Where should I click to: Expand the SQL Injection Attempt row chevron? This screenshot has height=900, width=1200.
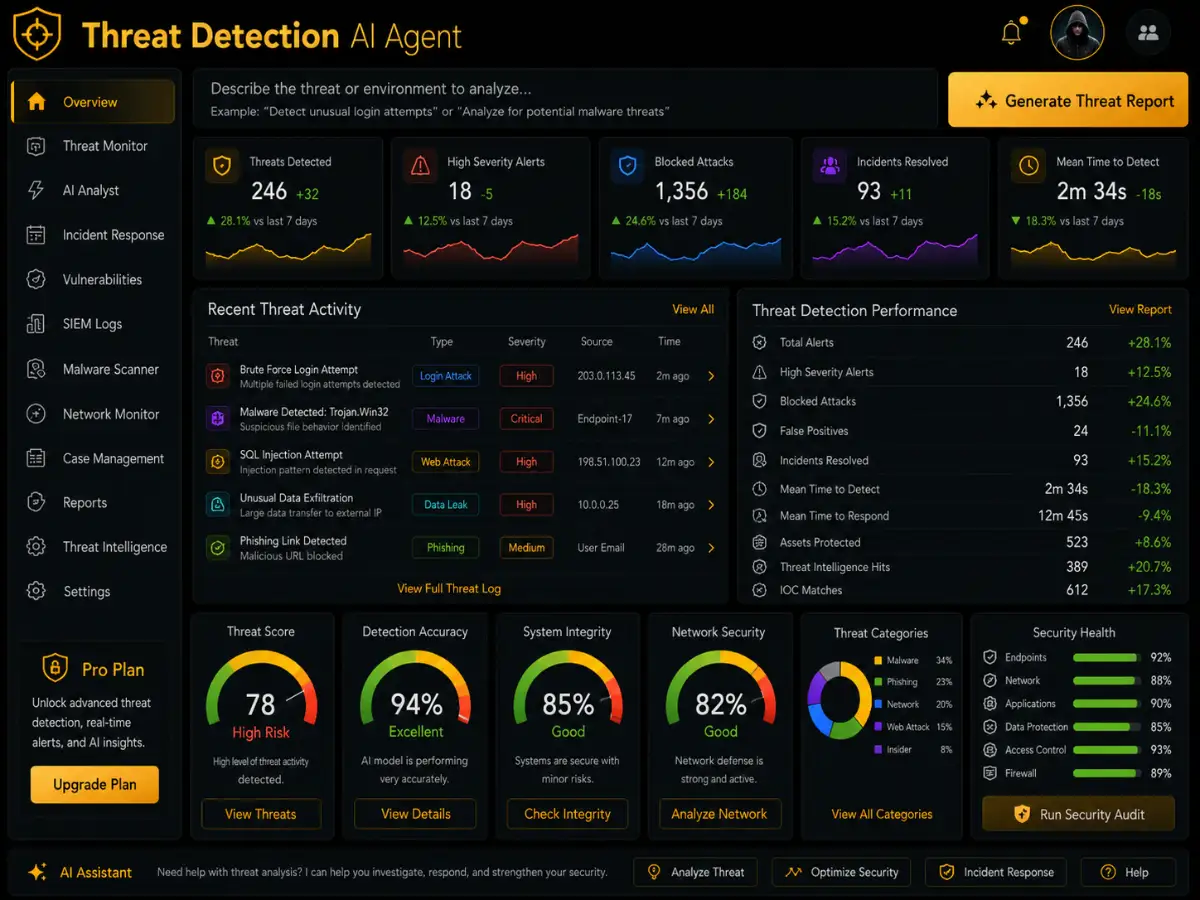711,462
